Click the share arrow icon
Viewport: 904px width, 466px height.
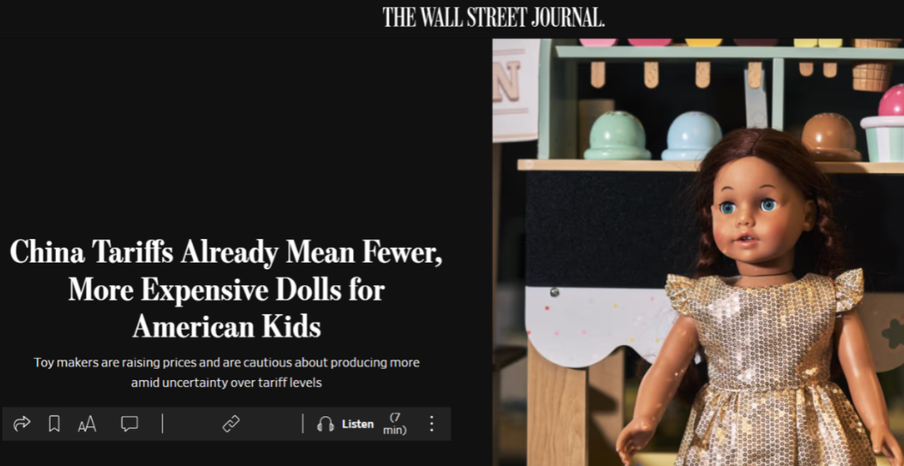click(21, 424)
